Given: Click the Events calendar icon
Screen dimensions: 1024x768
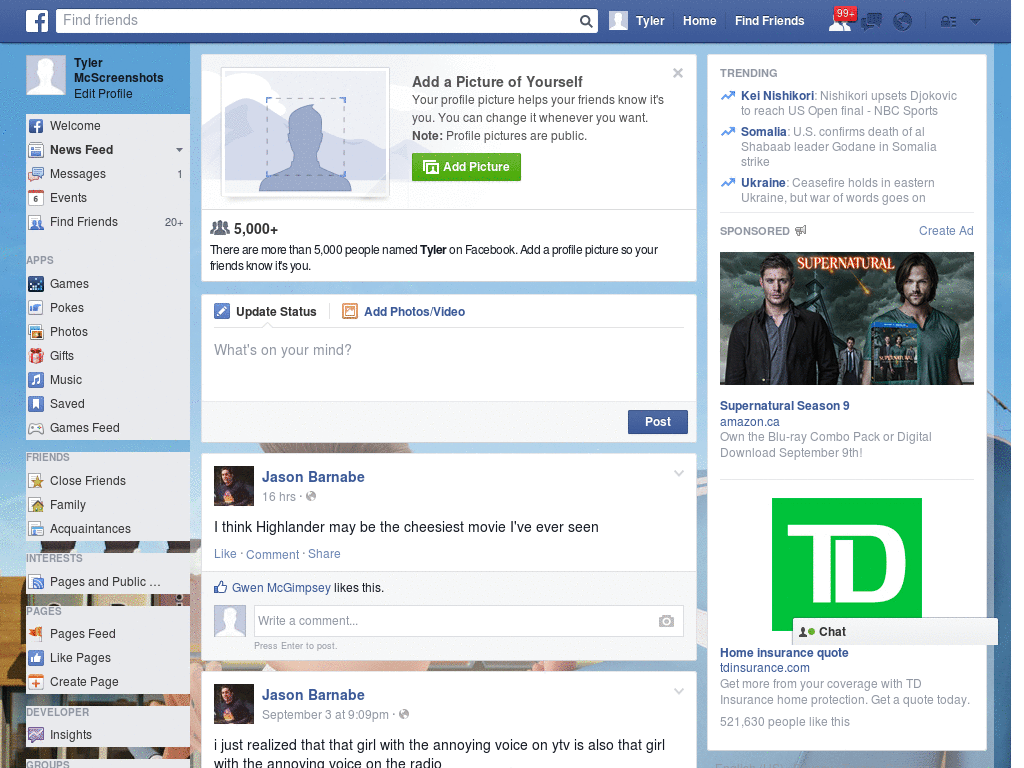Looking at the screenshot, I should 36,198.
